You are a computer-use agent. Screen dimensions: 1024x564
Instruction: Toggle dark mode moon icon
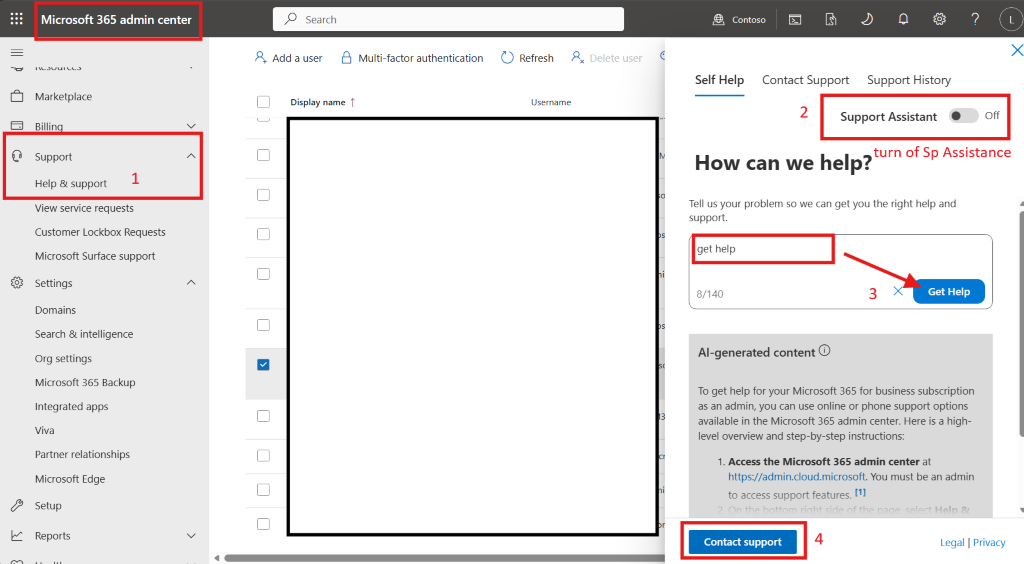click(x=867, y=20)
